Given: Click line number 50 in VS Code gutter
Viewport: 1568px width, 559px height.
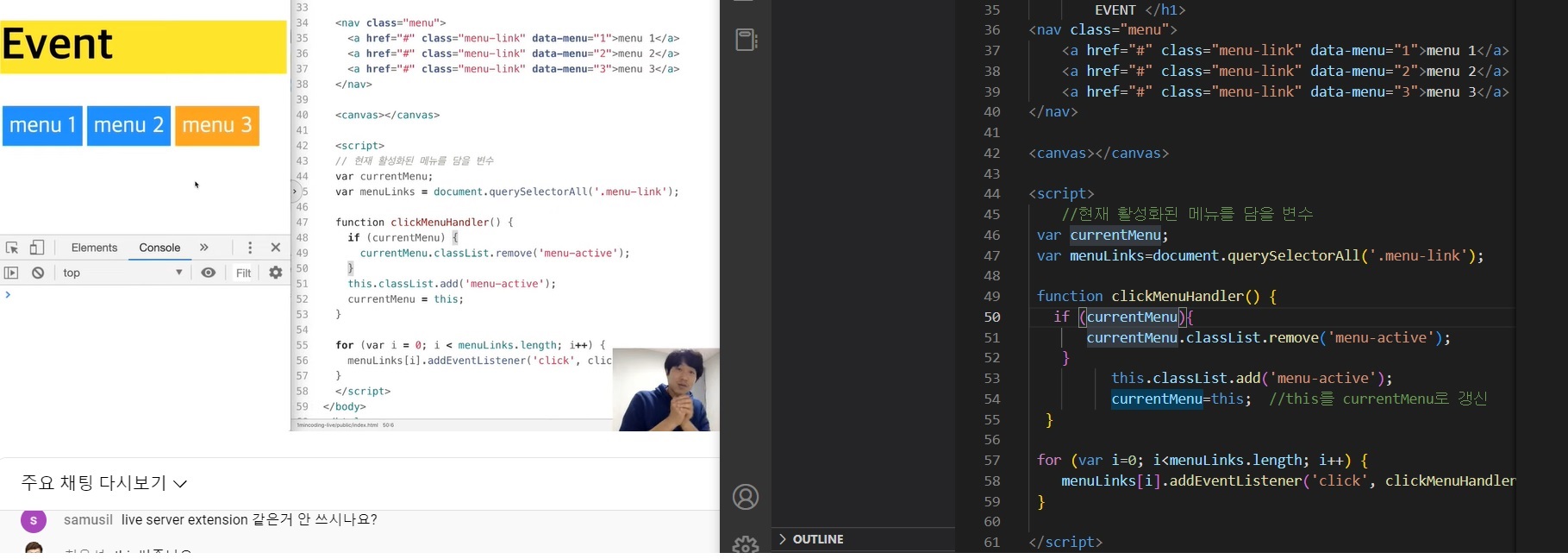Looking at the screenshot, I should point(992,317).
